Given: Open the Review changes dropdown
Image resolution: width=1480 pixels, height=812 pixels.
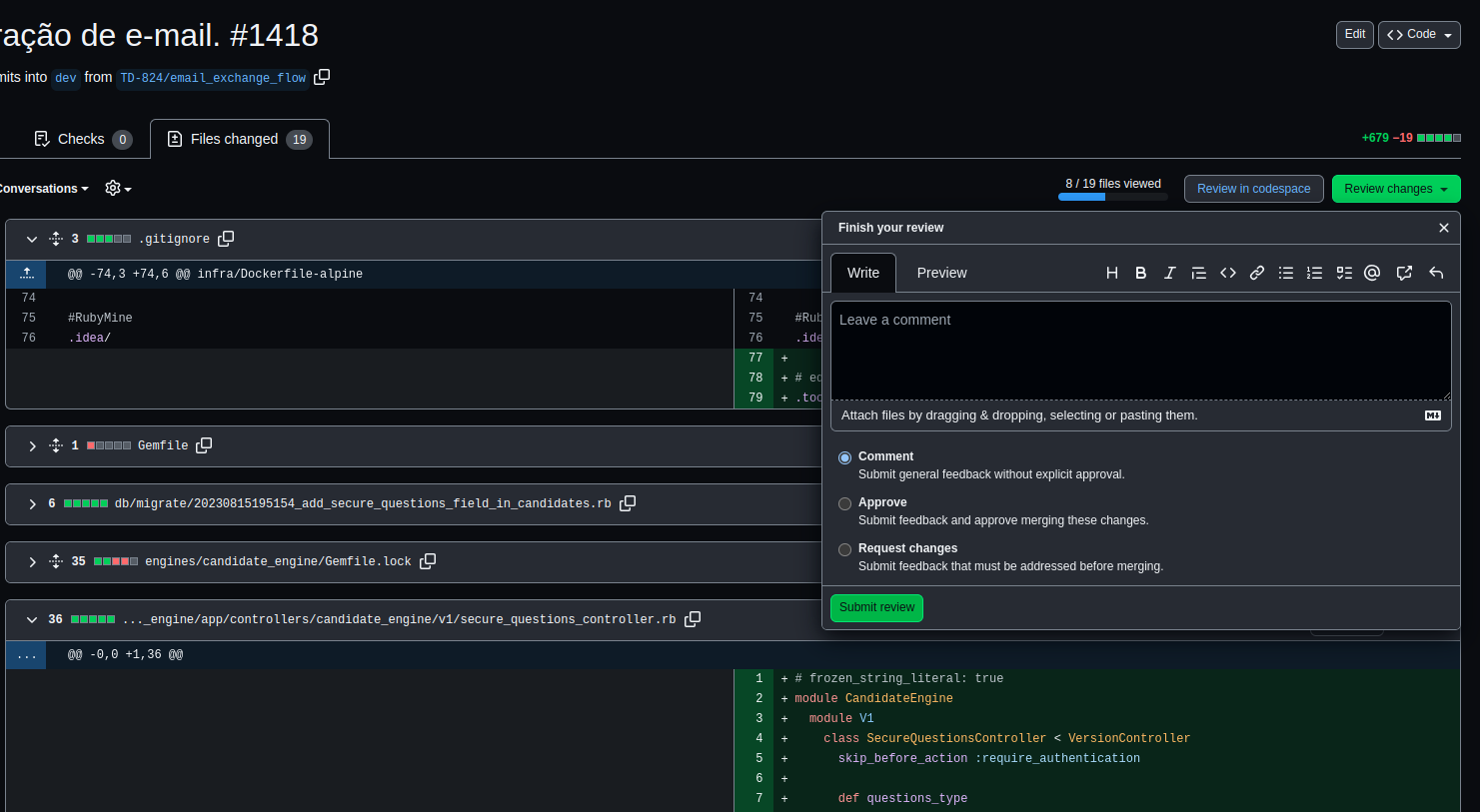Looking at the screenshot, I should click(x=1396, y=189).
